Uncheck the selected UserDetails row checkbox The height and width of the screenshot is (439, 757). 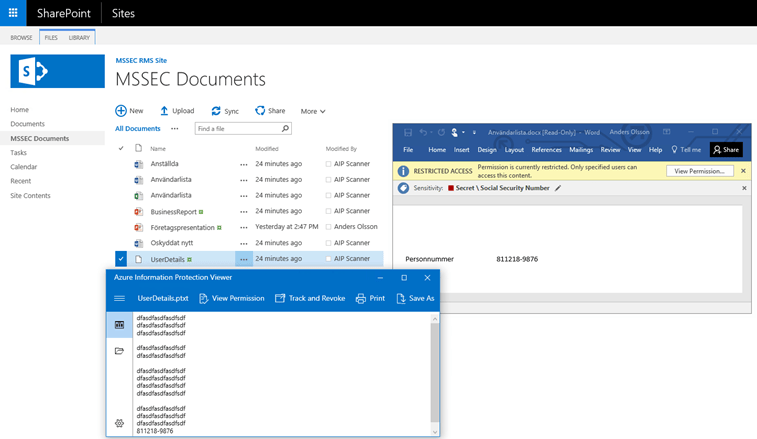pos(121,259)
